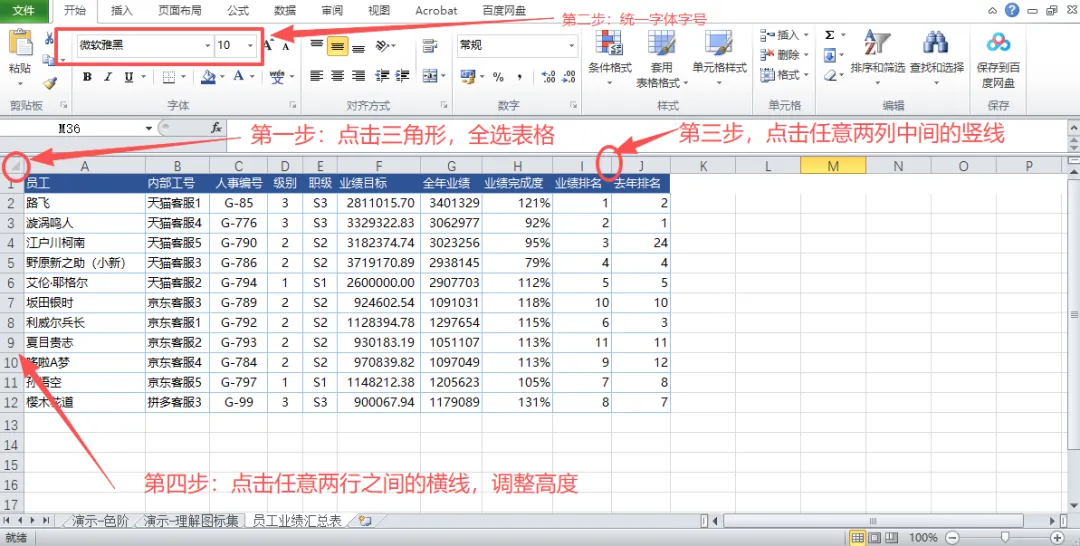Switch to Page Layout view in status bar
Viewport: 1080px width, 546px height.
click(873, 537)
